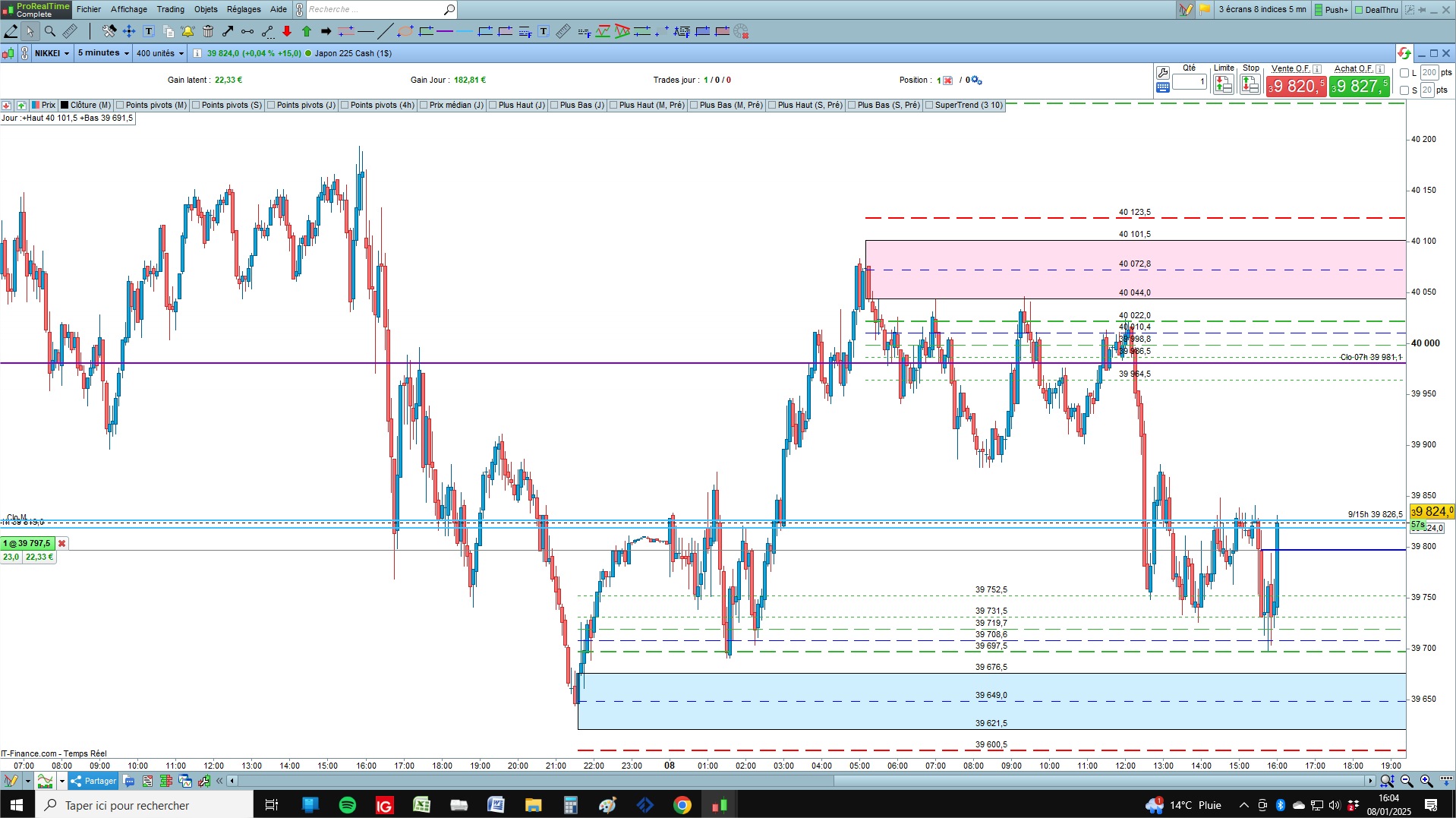Click the green refresh icon above chart
This screenshot has height=818, width=1456.
pos(1404,53)
